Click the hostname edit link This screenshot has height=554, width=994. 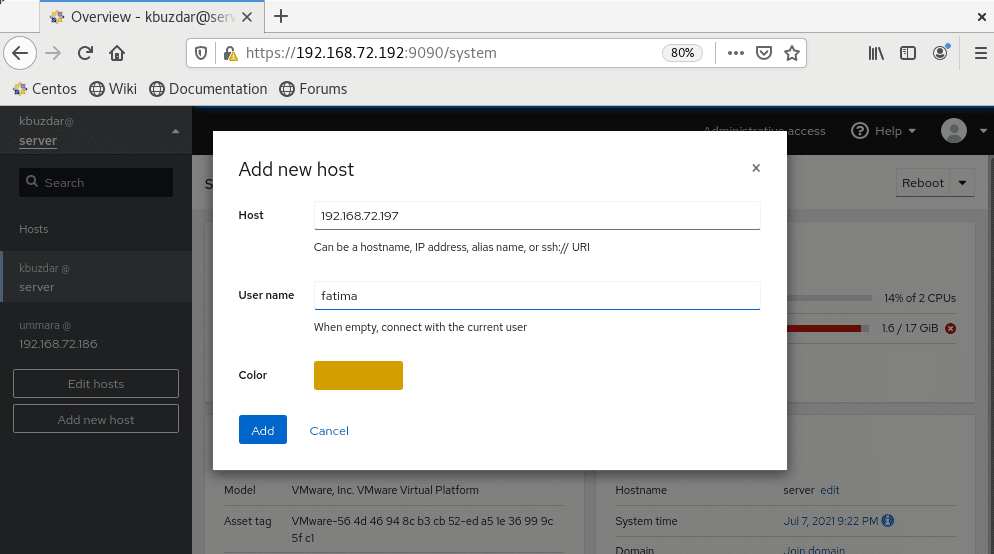click(x=829, y=490)
